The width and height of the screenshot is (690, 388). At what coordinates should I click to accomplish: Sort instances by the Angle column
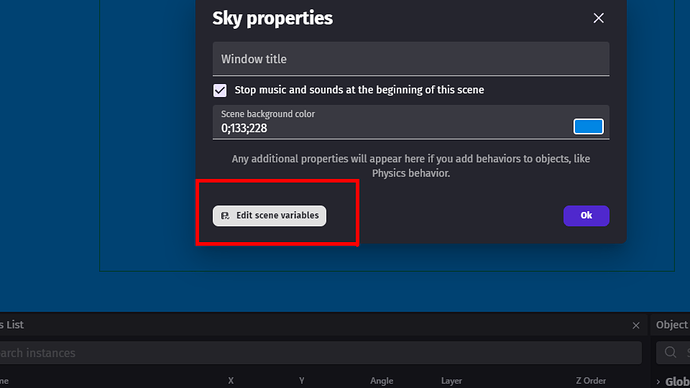coord(382,381)
